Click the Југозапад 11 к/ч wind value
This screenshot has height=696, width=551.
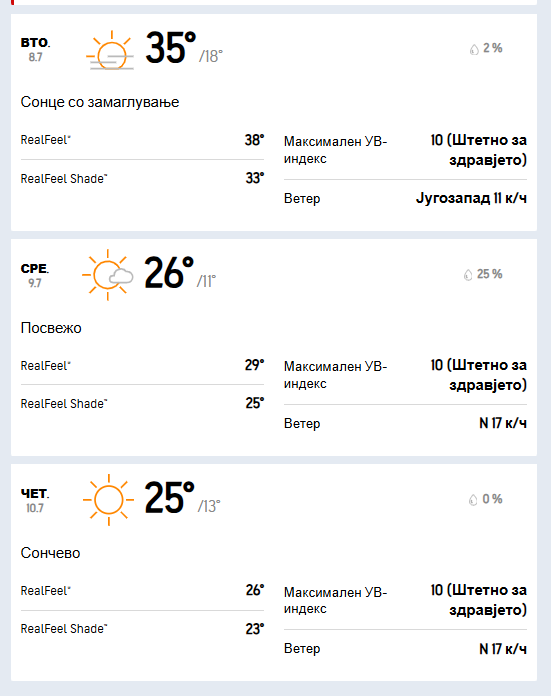[x=471, y=198]
